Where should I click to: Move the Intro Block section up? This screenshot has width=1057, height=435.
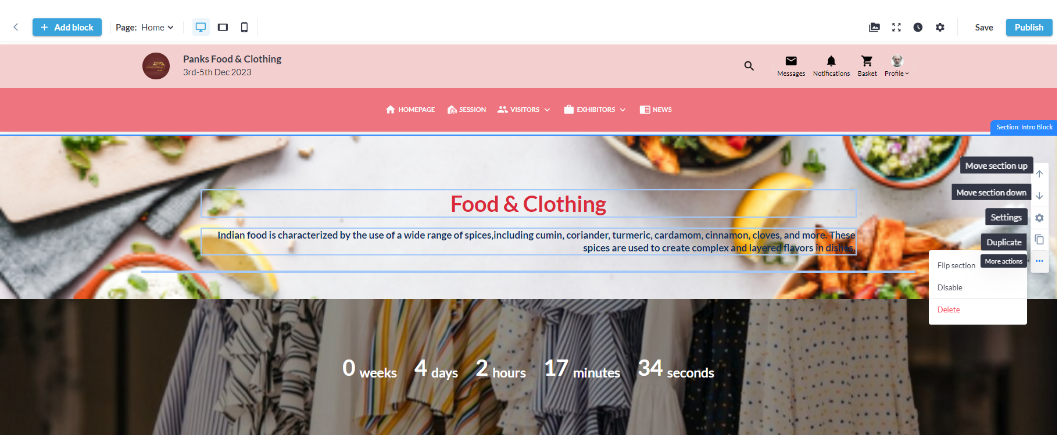1039,173
